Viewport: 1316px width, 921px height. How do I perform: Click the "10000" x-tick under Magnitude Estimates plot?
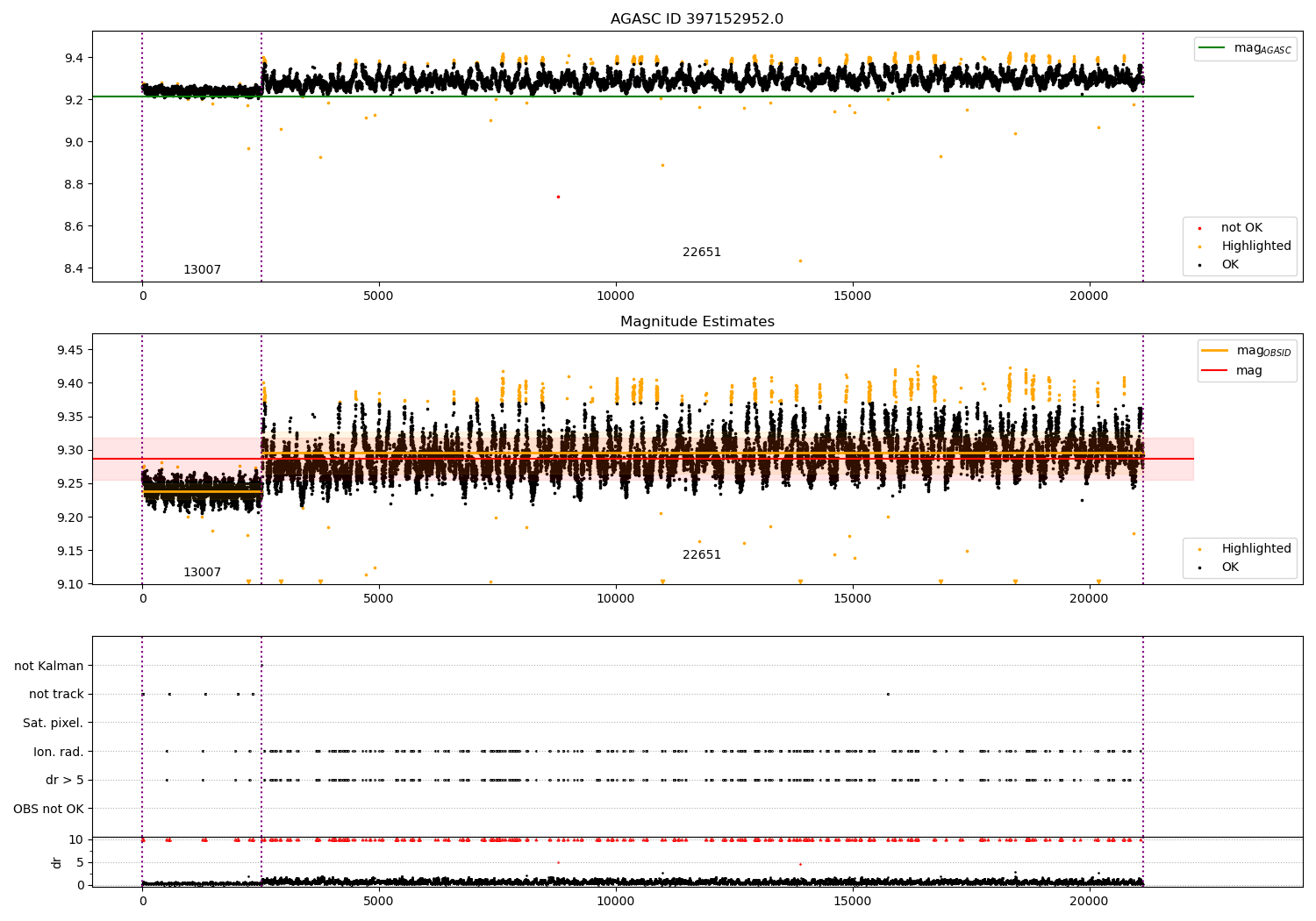coord(616,599)
